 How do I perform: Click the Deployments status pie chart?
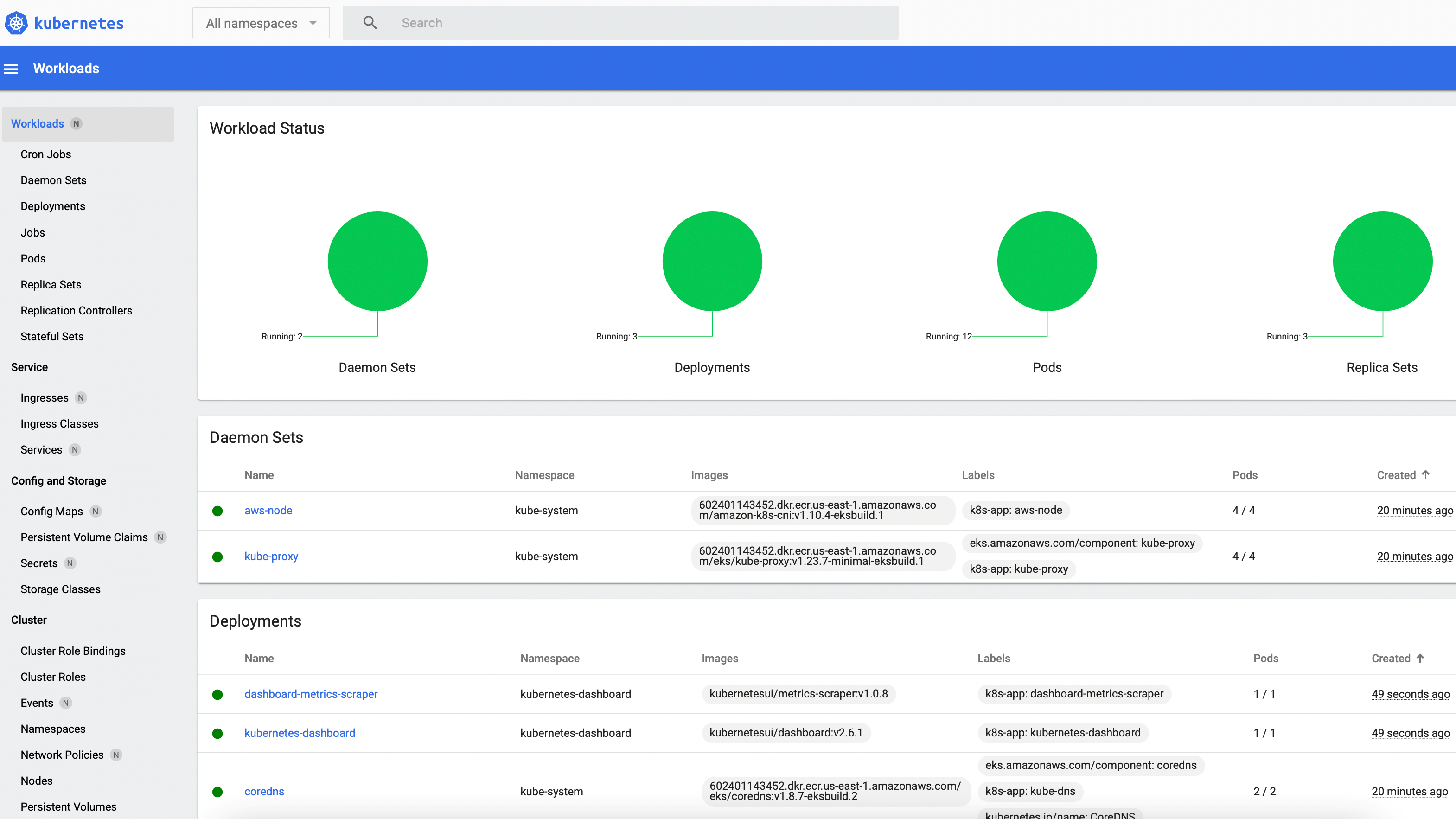pyautogui.click(x=712, y=261)
